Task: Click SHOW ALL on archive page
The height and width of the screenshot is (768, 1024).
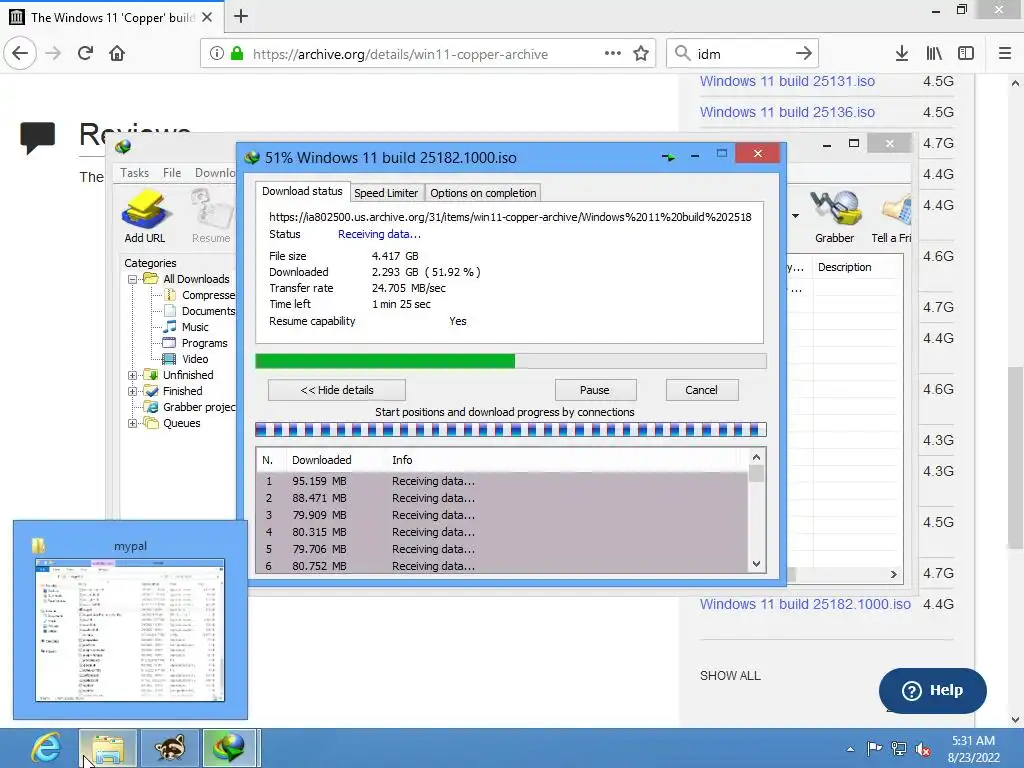Action: [x=730, y=676]
